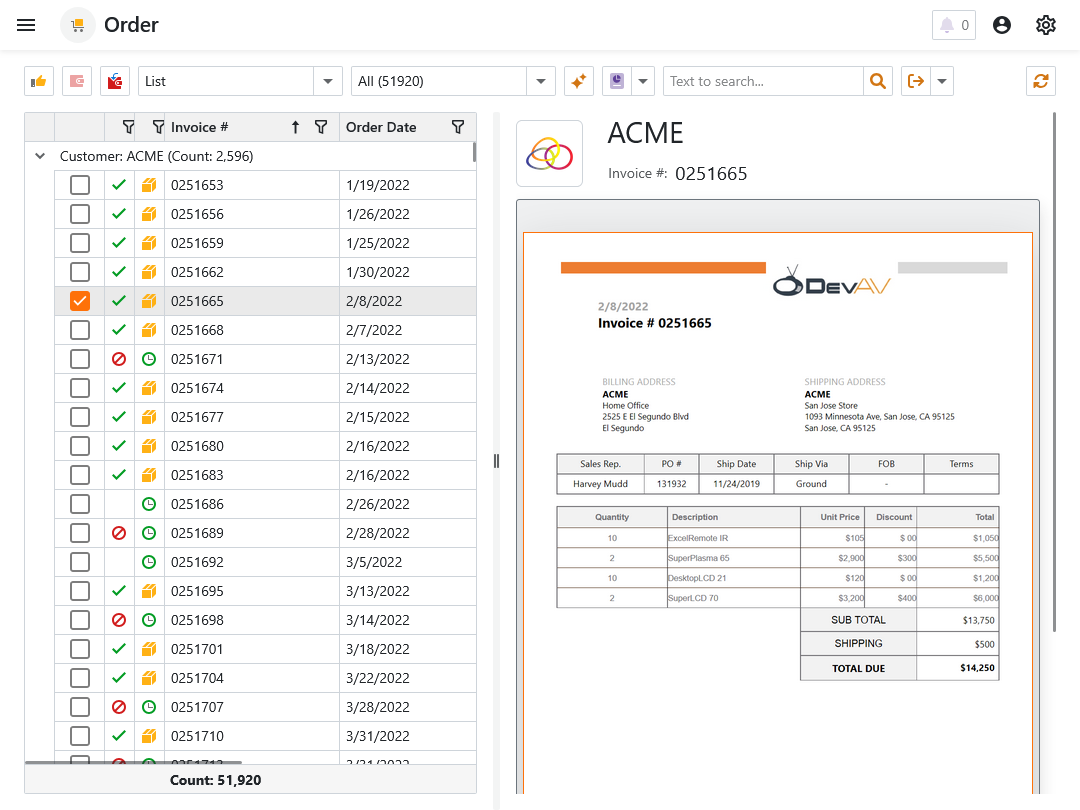Uncheck the checkbox for invoice 0251665
The width and height of the screenshot is (1080, 810).
pos(80,301)
